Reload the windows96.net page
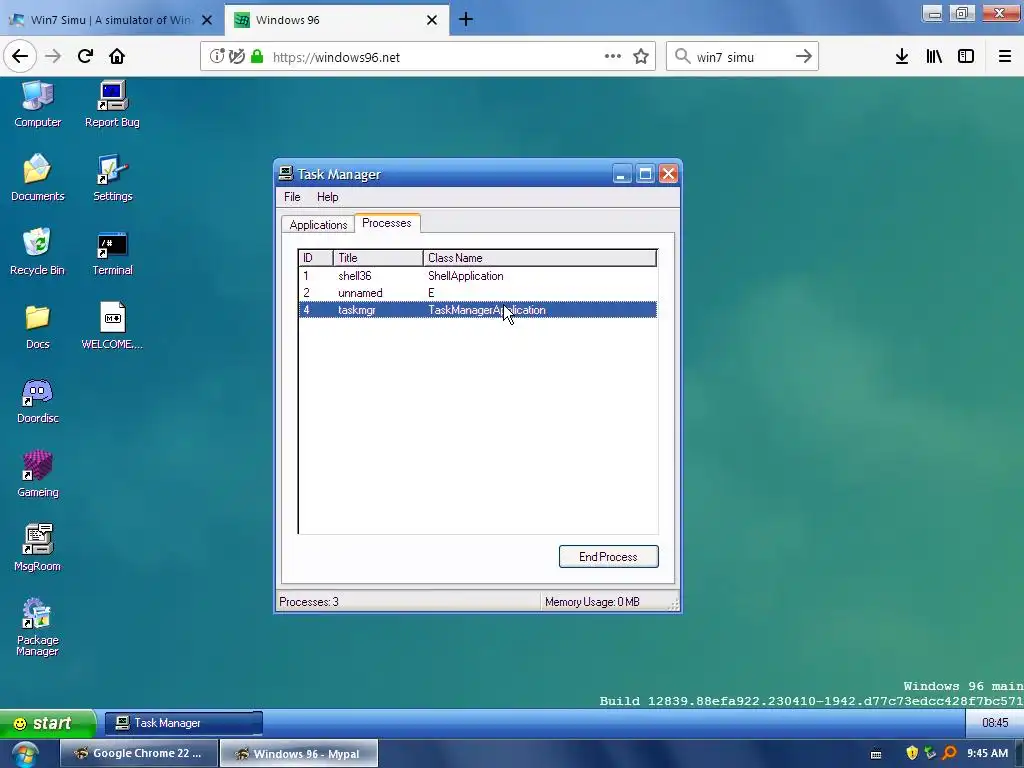 tap(85, 56)
